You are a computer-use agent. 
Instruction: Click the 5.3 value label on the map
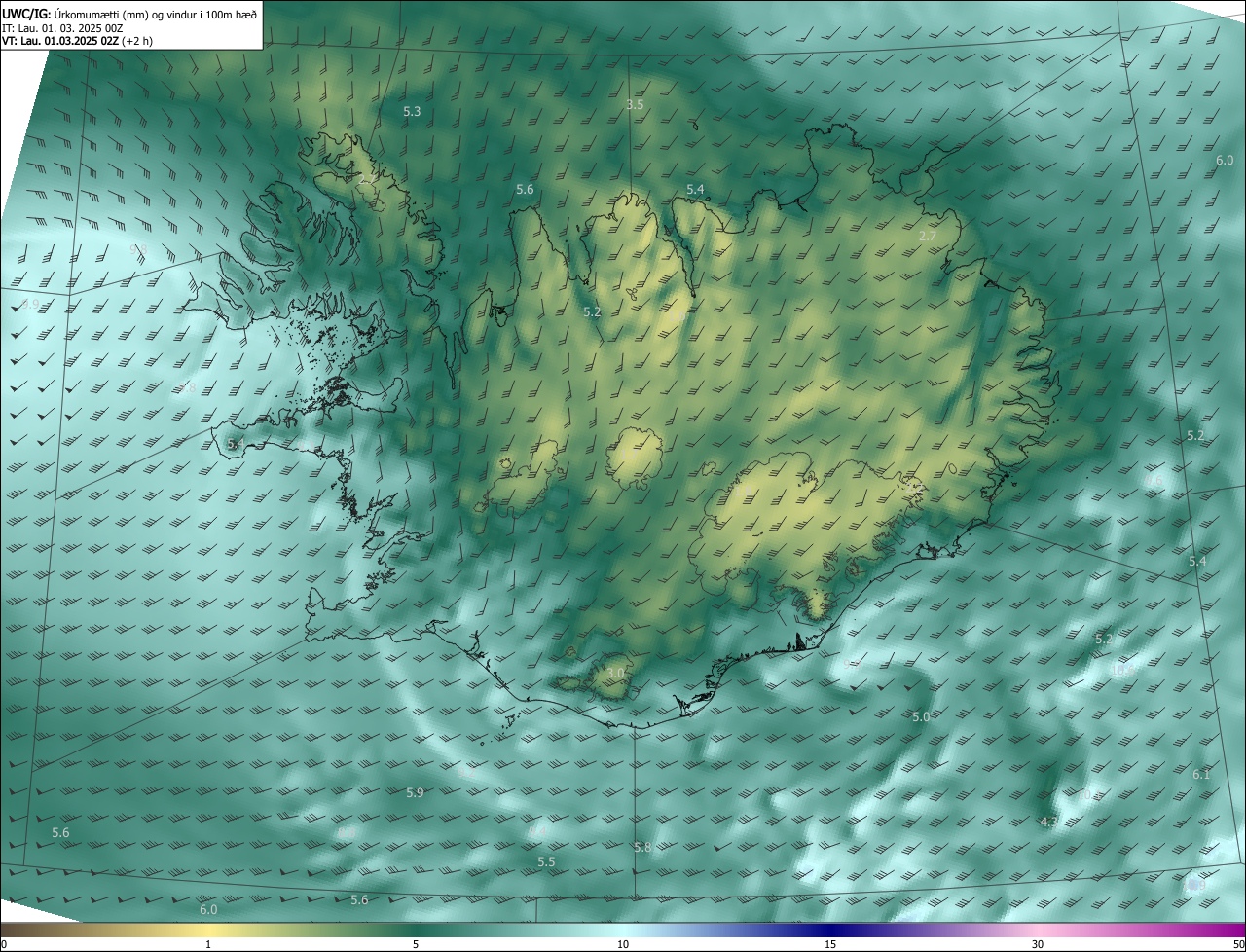[x=412, y=112]
